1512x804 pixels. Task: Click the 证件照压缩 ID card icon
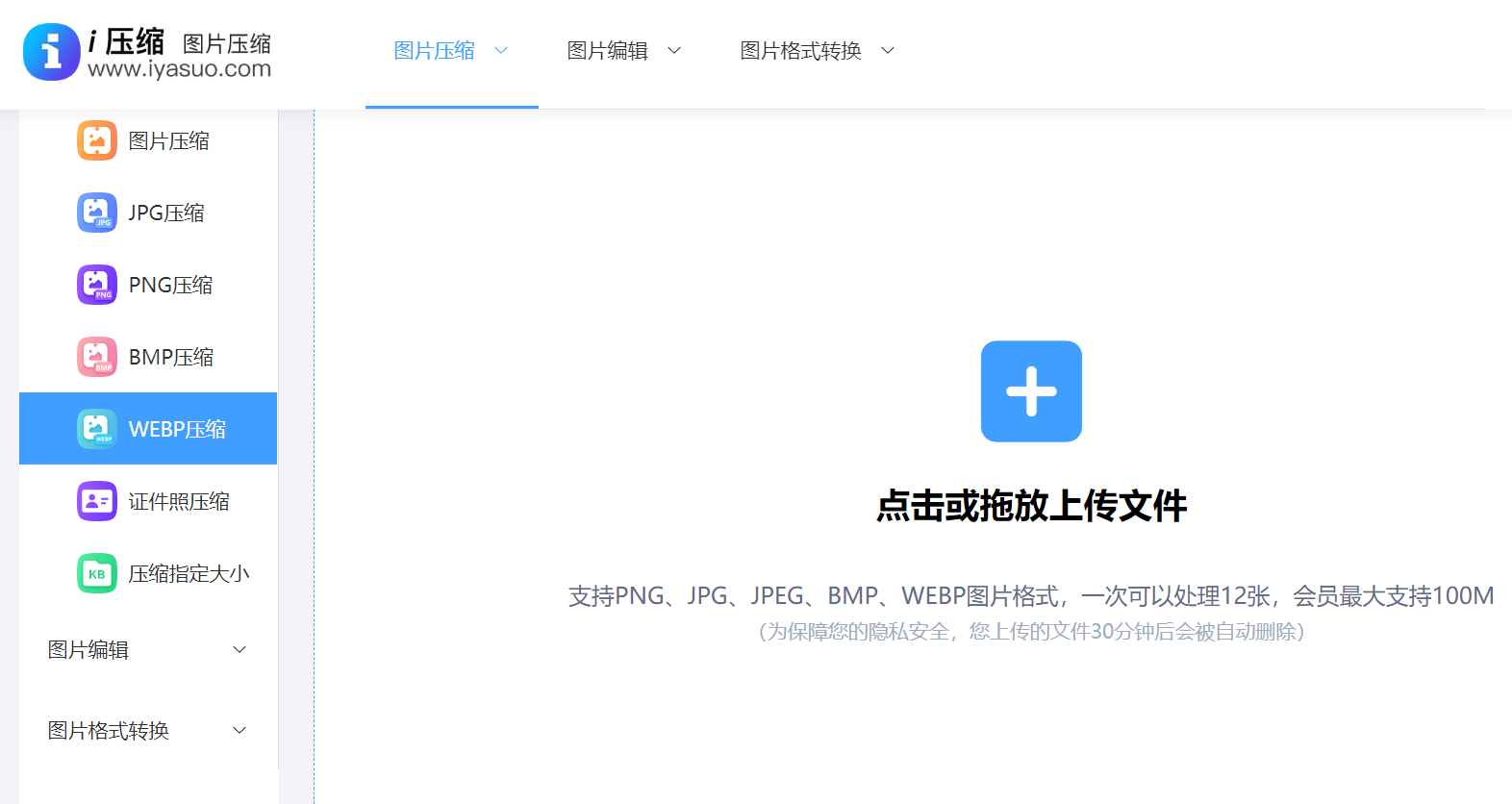tap(97, 501)
